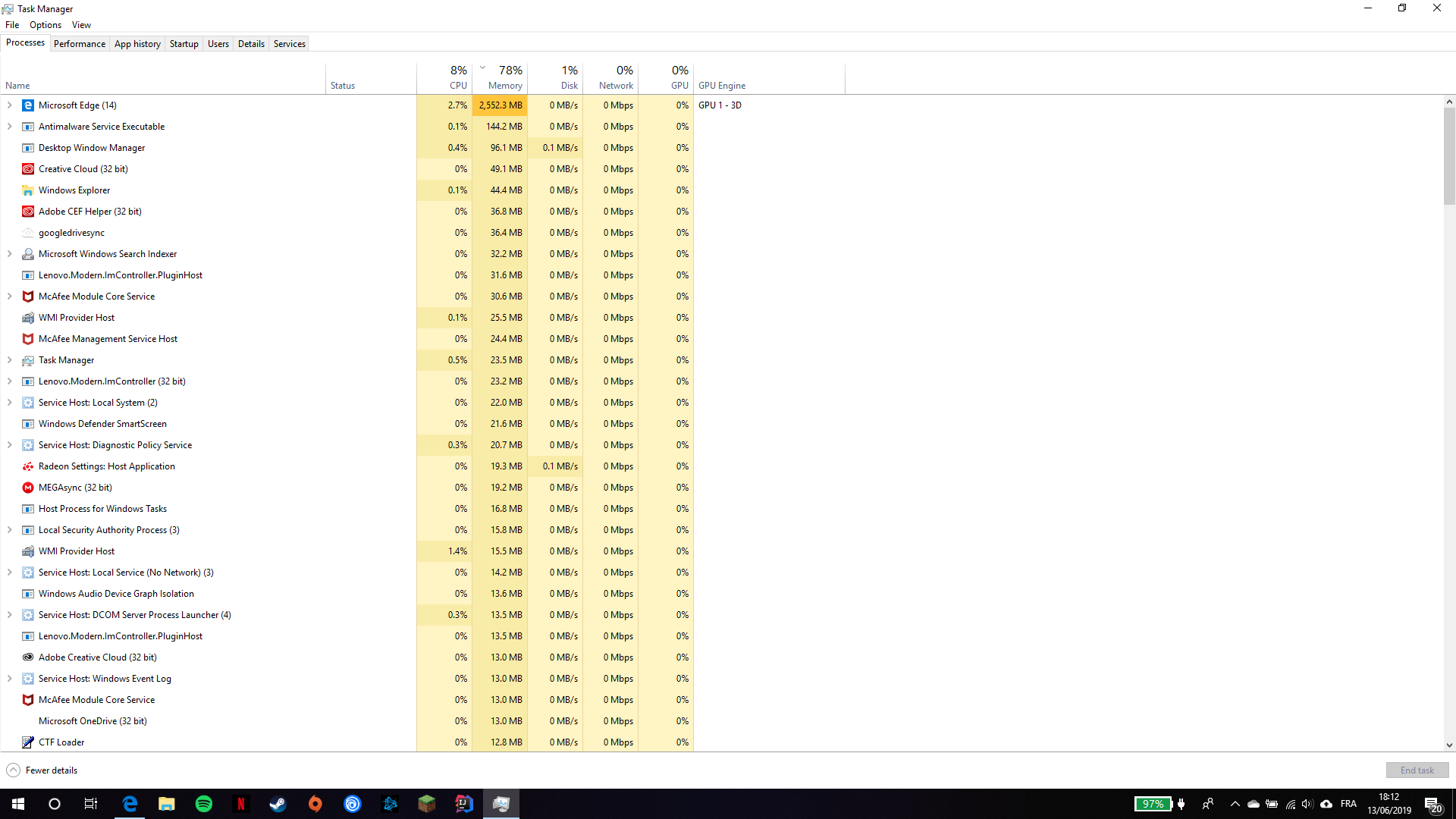Click the Service Host: Windows Event Log gear icon
Screen dimensions: 1456x819
point(28,679)
